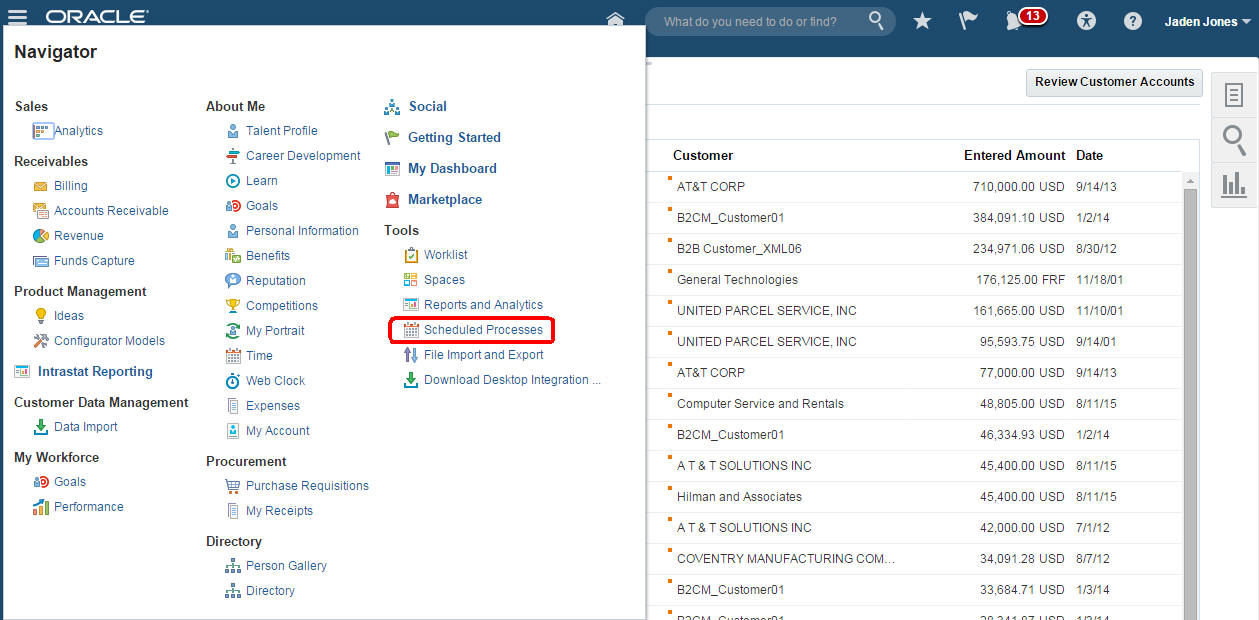Click the Time calendar icon

point(233,356)
